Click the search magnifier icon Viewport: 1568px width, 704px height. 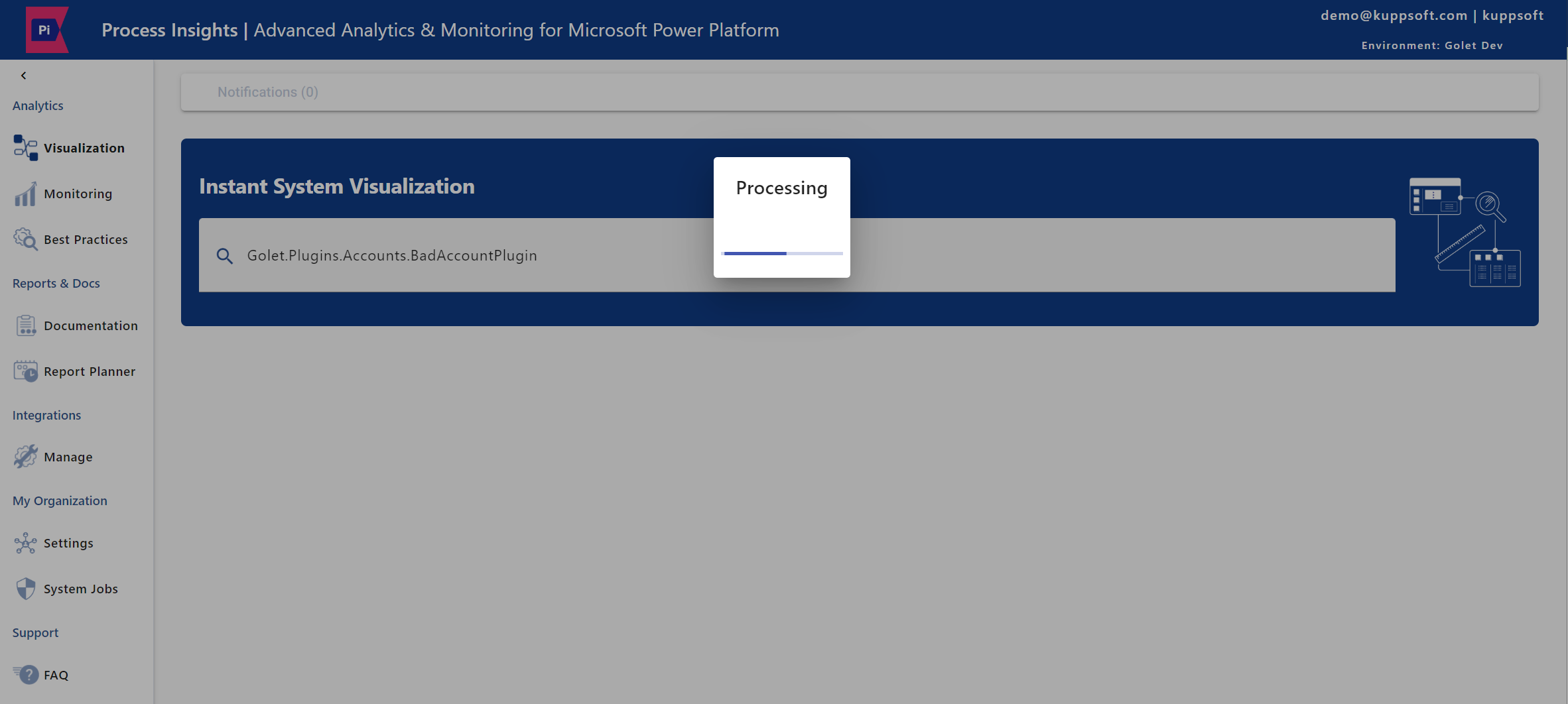pos(225,256)
